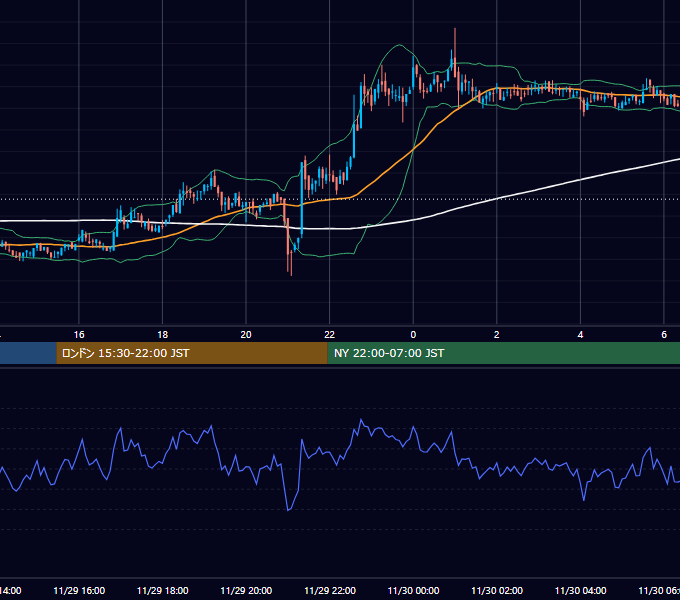
Task: Click the 0 hour label on main chart axis
Action: [x=413, y=335]
